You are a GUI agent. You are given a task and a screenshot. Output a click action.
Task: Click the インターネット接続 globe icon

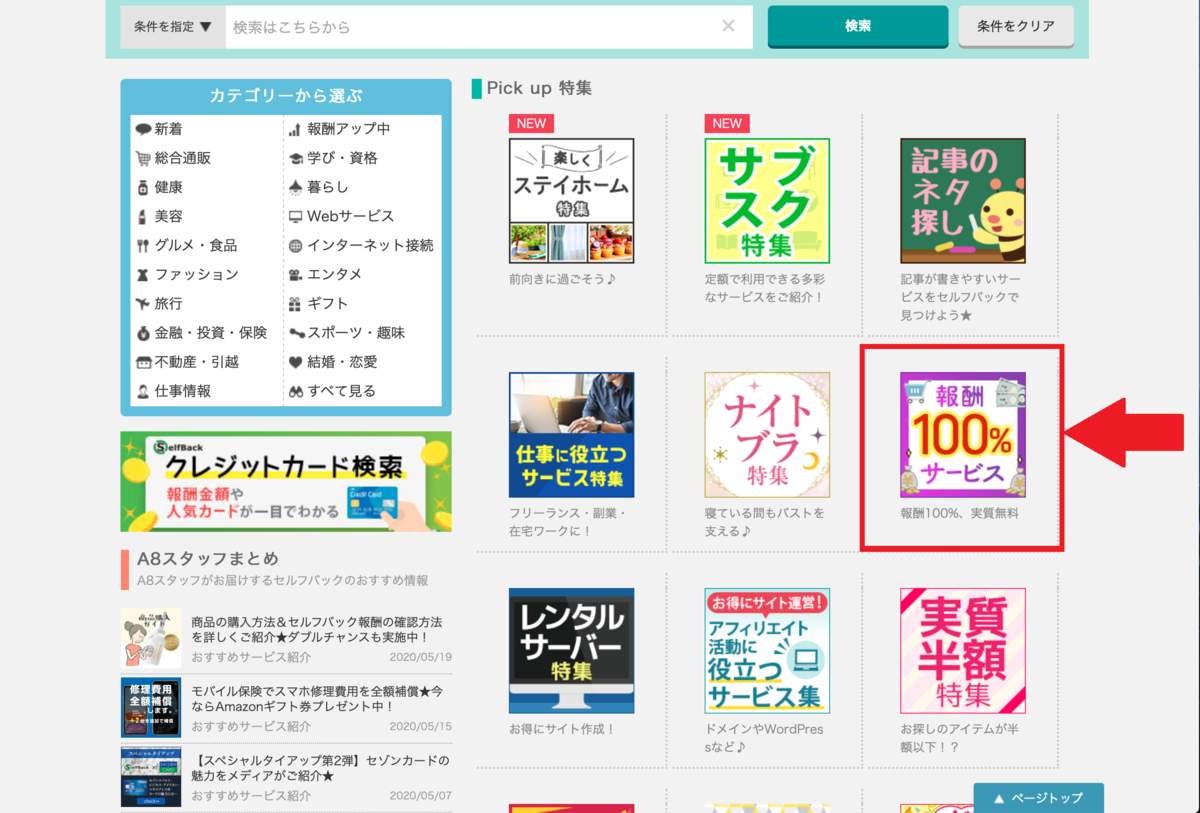pos(295,245)
